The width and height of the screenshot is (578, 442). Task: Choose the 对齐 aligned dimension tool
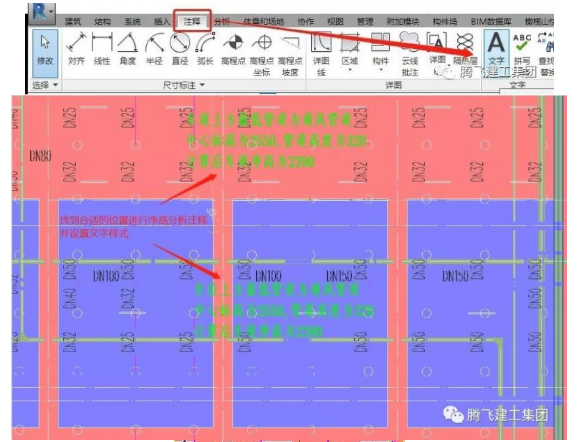(76, 49)
